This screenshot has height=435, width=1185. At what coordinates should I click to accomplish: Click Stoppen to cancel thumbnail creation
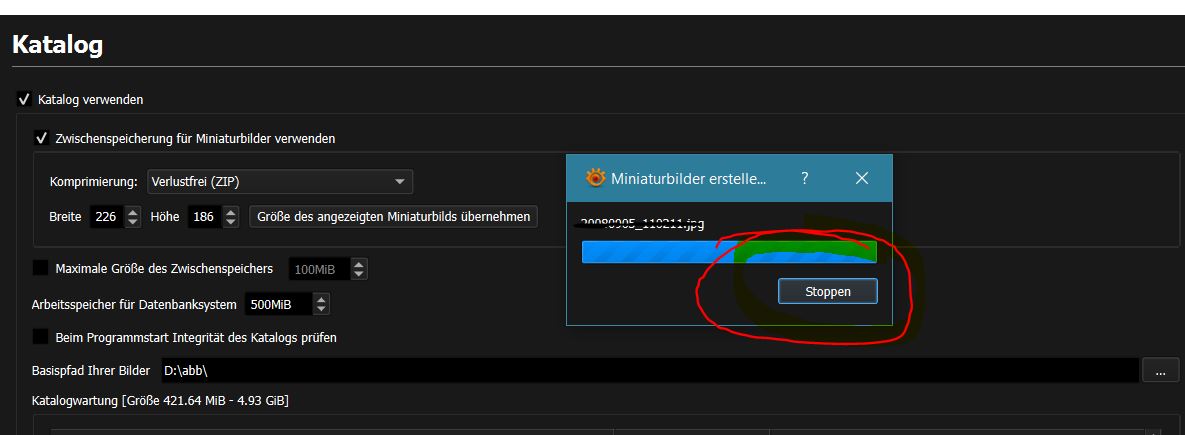(x=828, y=292)
